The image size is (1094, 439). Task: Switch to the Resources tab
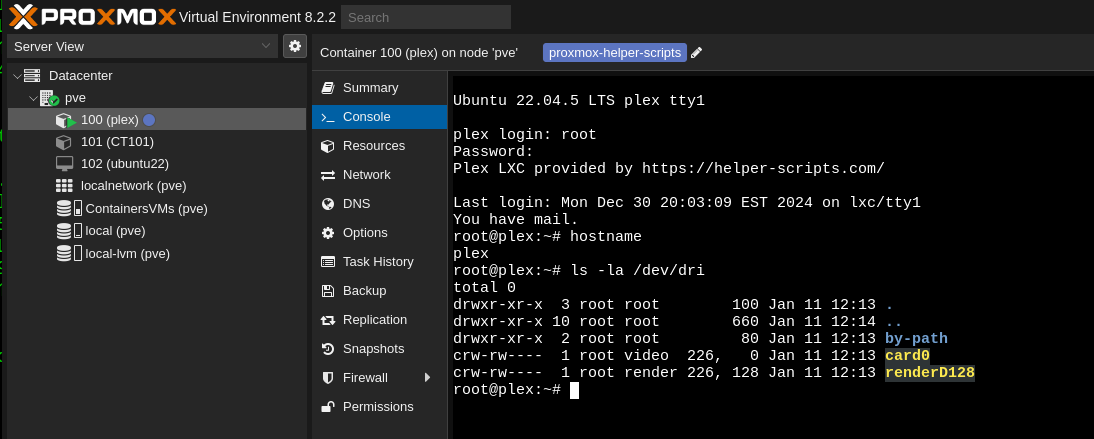point(373,146)
